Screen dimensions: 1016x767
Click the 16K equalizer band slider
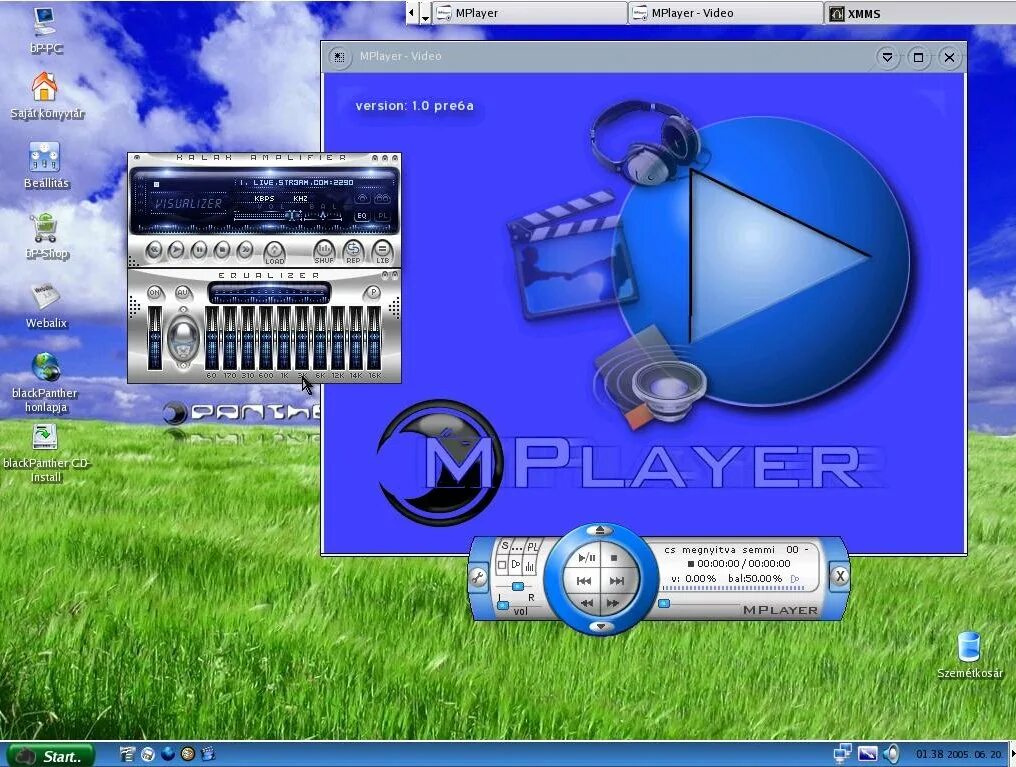pos(374,338)
